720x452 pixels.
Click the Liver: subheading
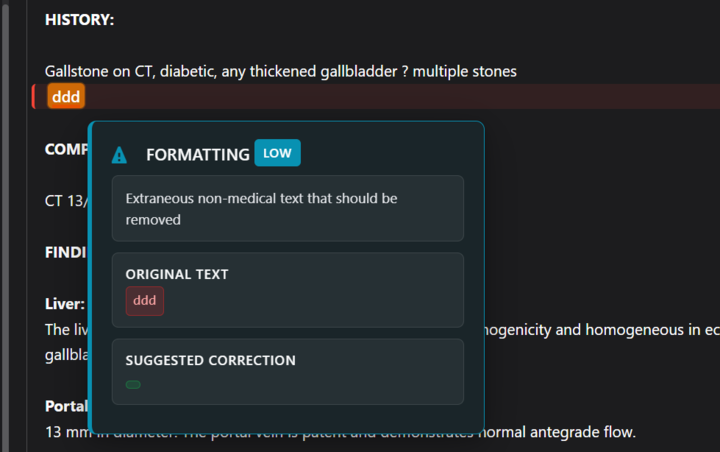coord(65,303)
